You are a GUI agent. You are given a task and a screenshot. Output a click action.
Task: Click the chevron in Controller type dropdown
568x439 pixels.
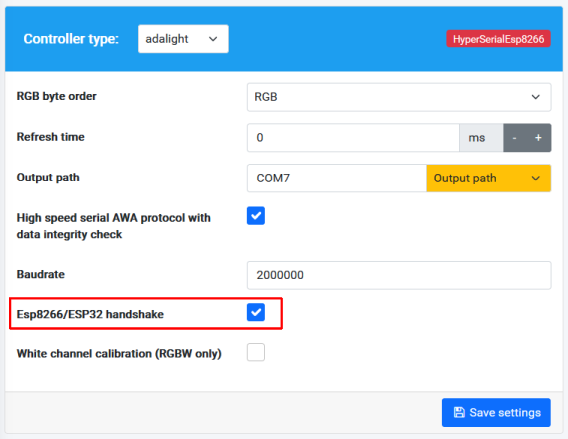[213, 39]
